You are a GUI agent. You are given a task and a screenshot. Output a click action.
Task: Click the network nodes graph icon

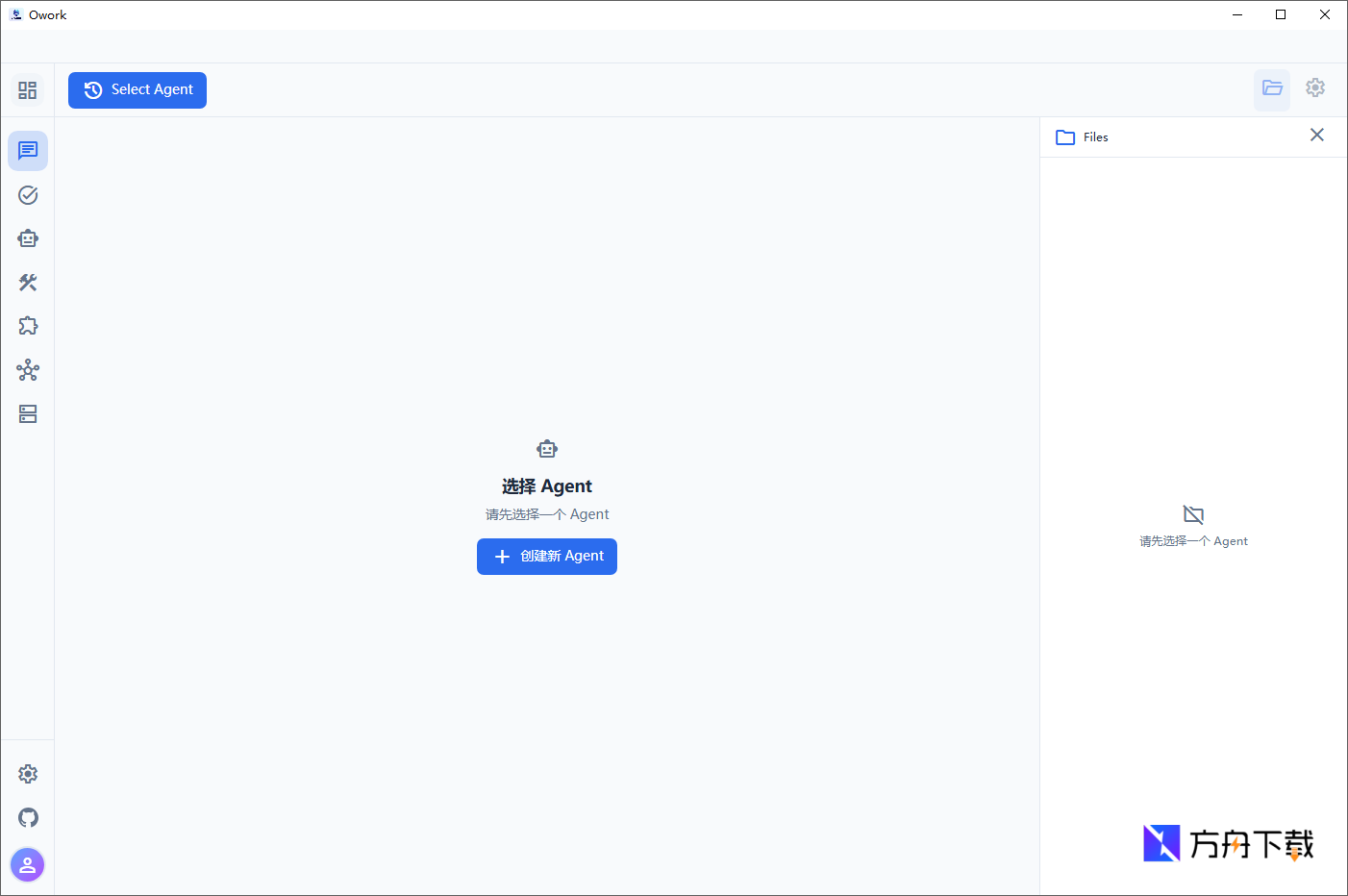[x=28, y=370]
